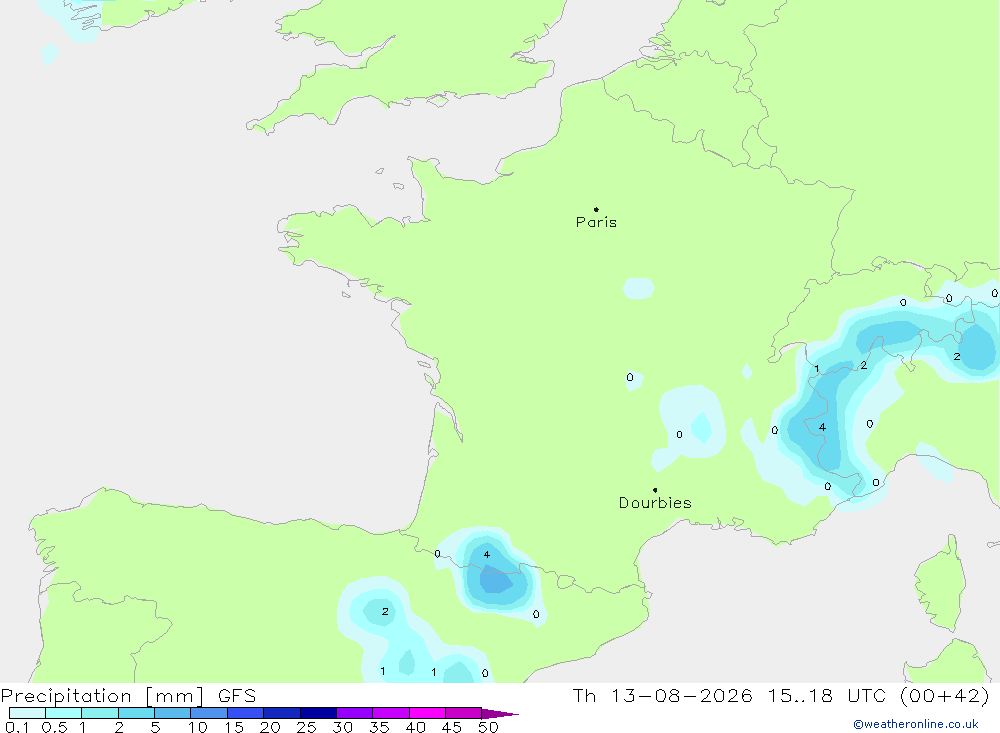Click the 4 value over the Pyrenees
Viewport: 1000px width, 733px height.
tap(487, 554)
